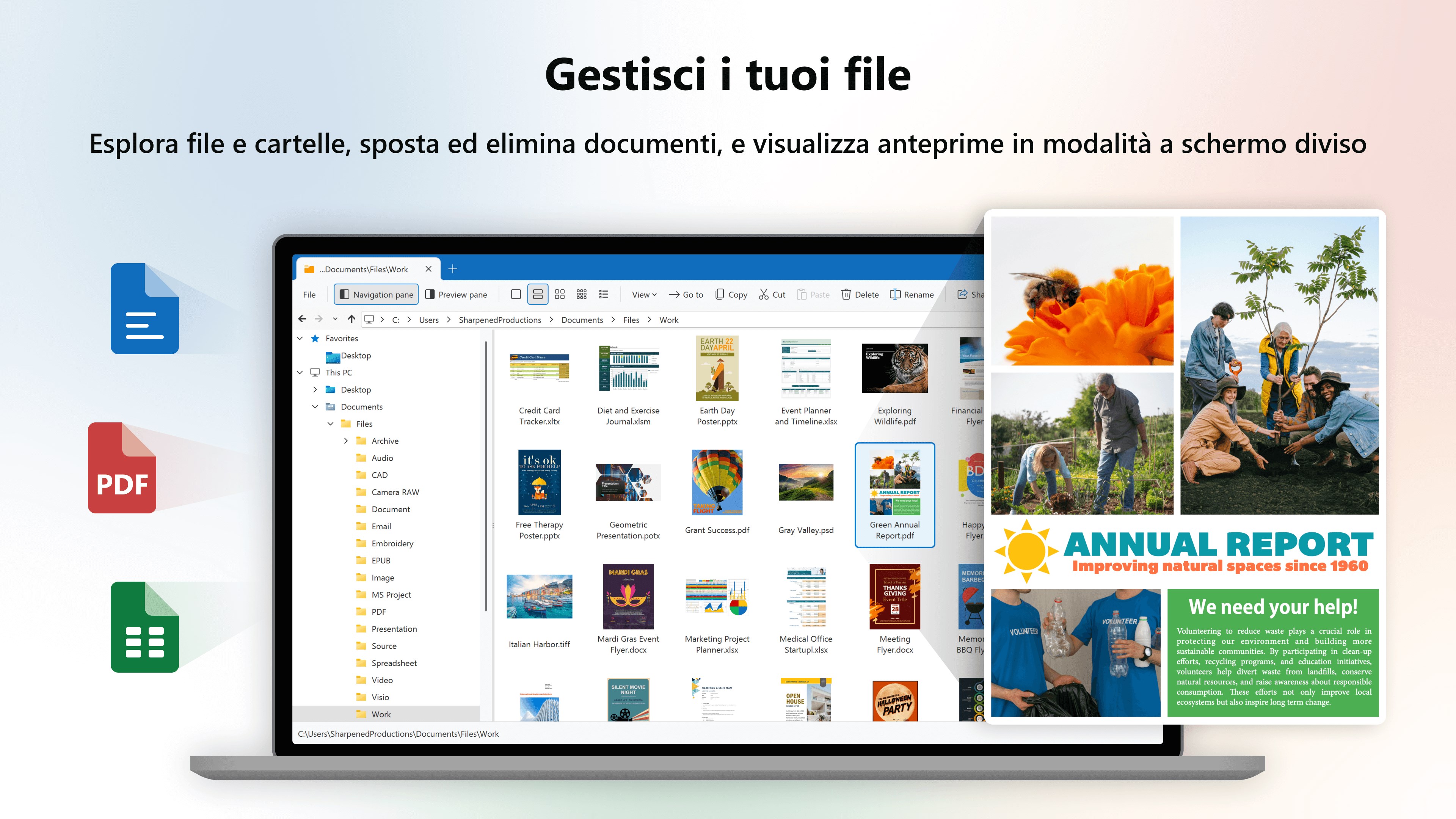This screenshot has height=819, width=1456.
Task: Click the Delete trash icon
Action: click(x=846, y=295)
